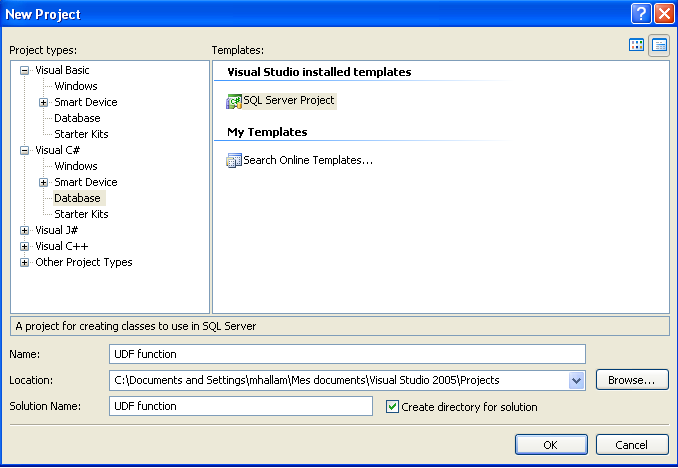This screenshot has width=678, height=468.
Task: Select the Visual C# tree label
Action: pos(58,150)
